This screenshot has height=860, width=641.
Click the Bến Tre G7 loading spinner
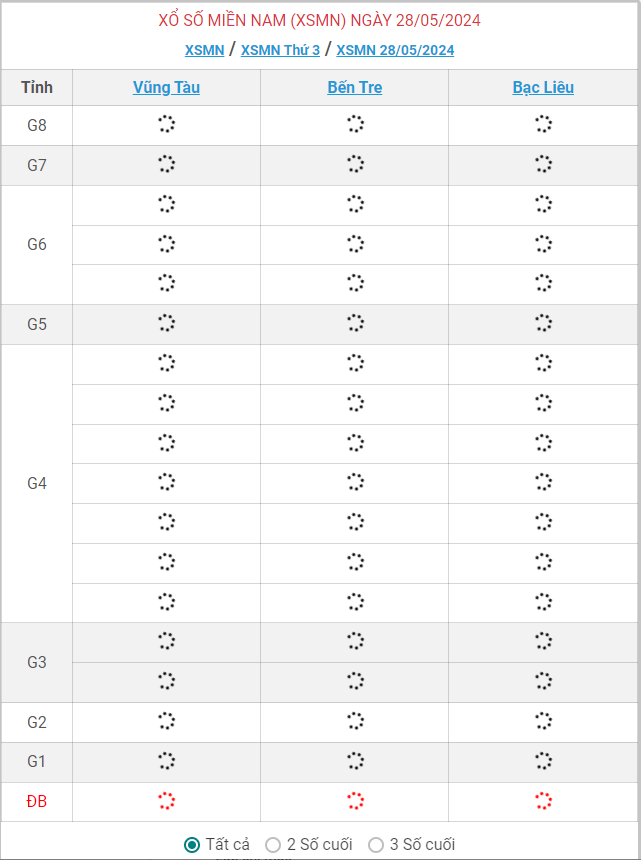pos(355,164)
